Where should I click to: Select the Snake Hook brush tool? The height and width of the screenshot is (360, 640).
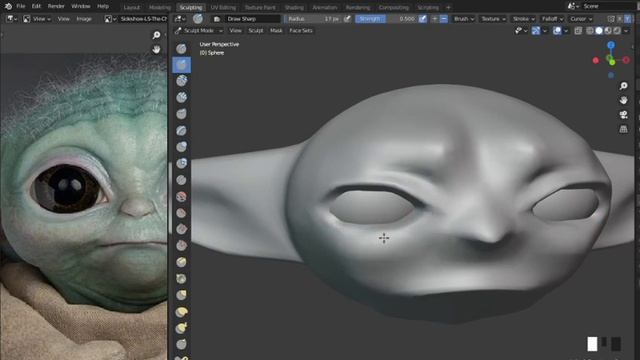click(x=181, y=328)
